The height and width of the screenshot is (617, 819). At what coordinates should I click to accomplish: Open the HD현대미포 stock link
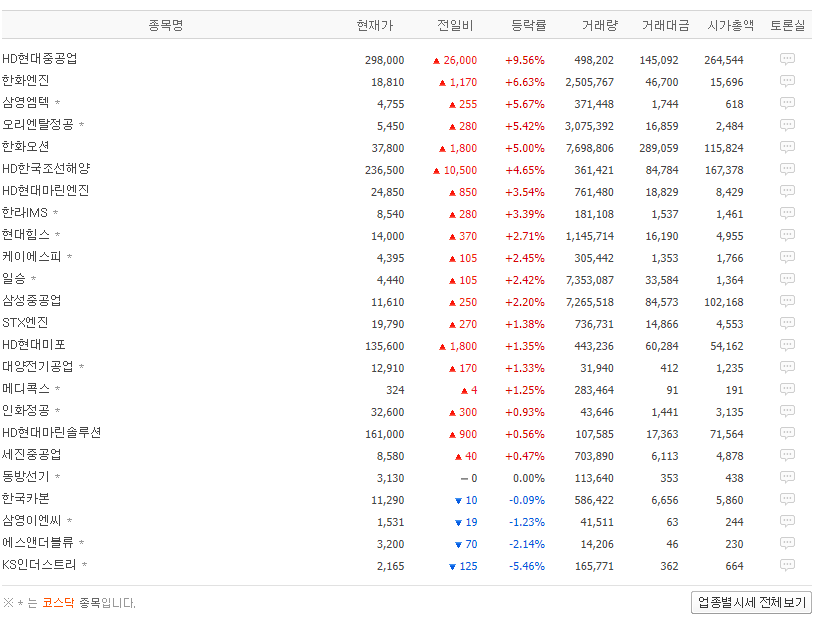click(x=34, y=344)
